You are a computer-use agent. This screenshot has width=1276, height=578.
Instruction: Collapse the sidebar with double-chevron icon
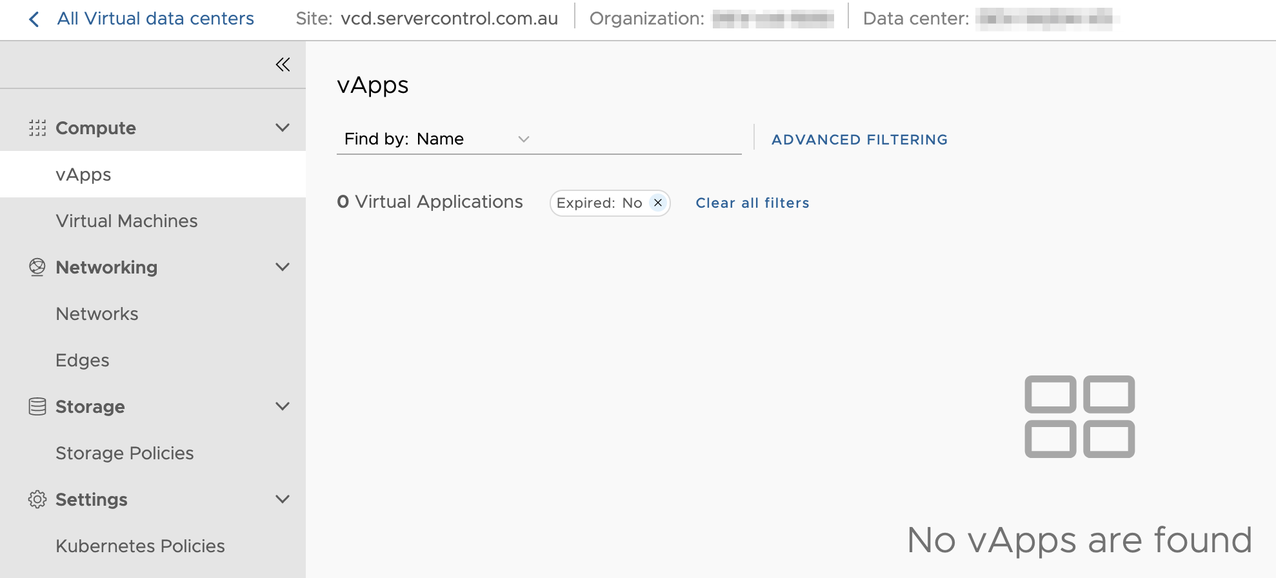coord(282,64)
